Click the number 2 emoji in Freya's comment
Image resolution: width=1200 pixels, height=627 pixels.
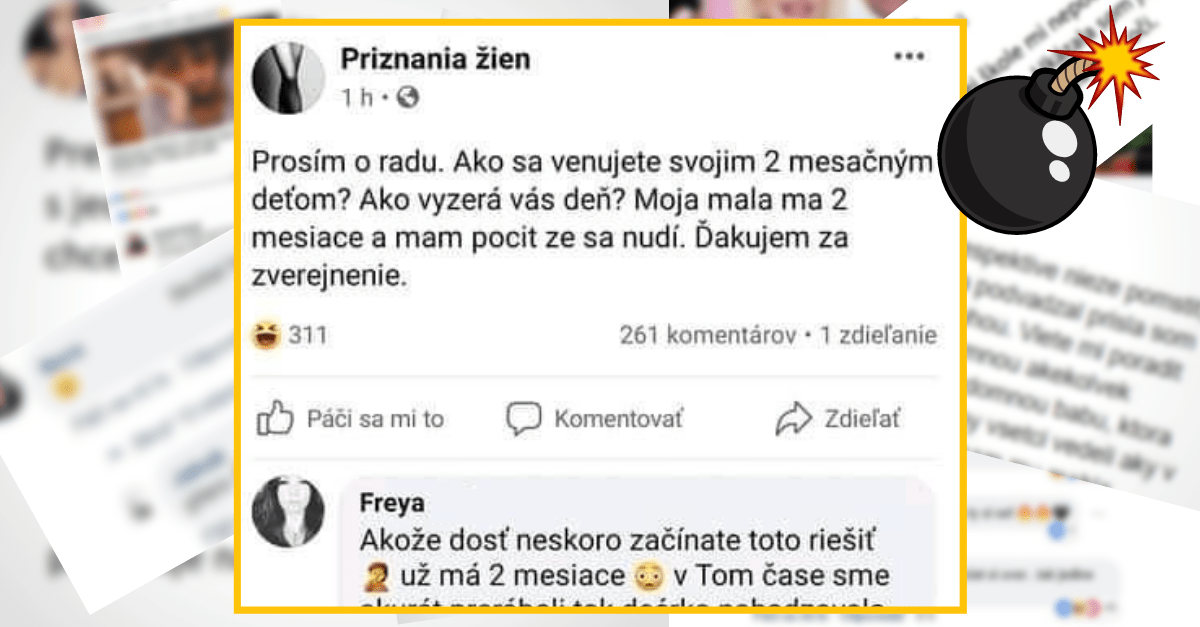click(375, 575)
